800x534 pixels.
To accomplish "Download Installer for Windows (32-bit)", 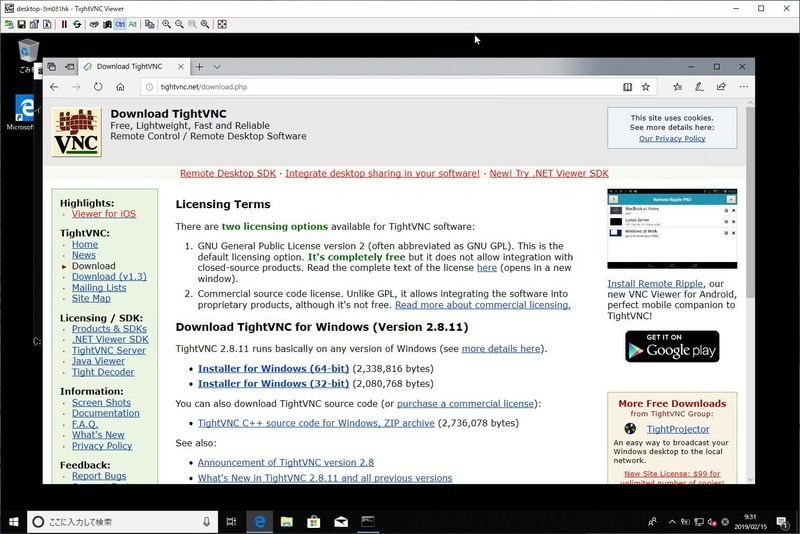I will tap(273, 384).
